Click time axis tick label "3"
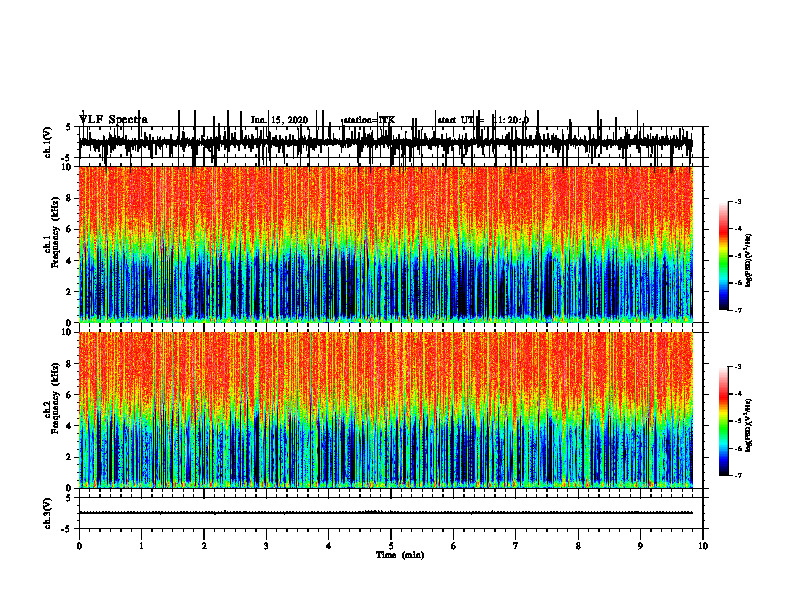 point(266,546)
